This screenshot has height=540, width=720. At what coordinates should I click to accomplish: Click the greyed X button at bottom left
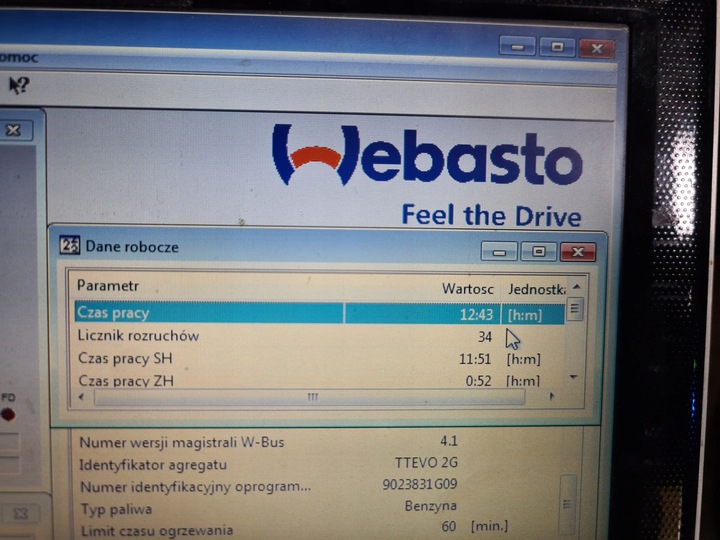tap(19, 513)
